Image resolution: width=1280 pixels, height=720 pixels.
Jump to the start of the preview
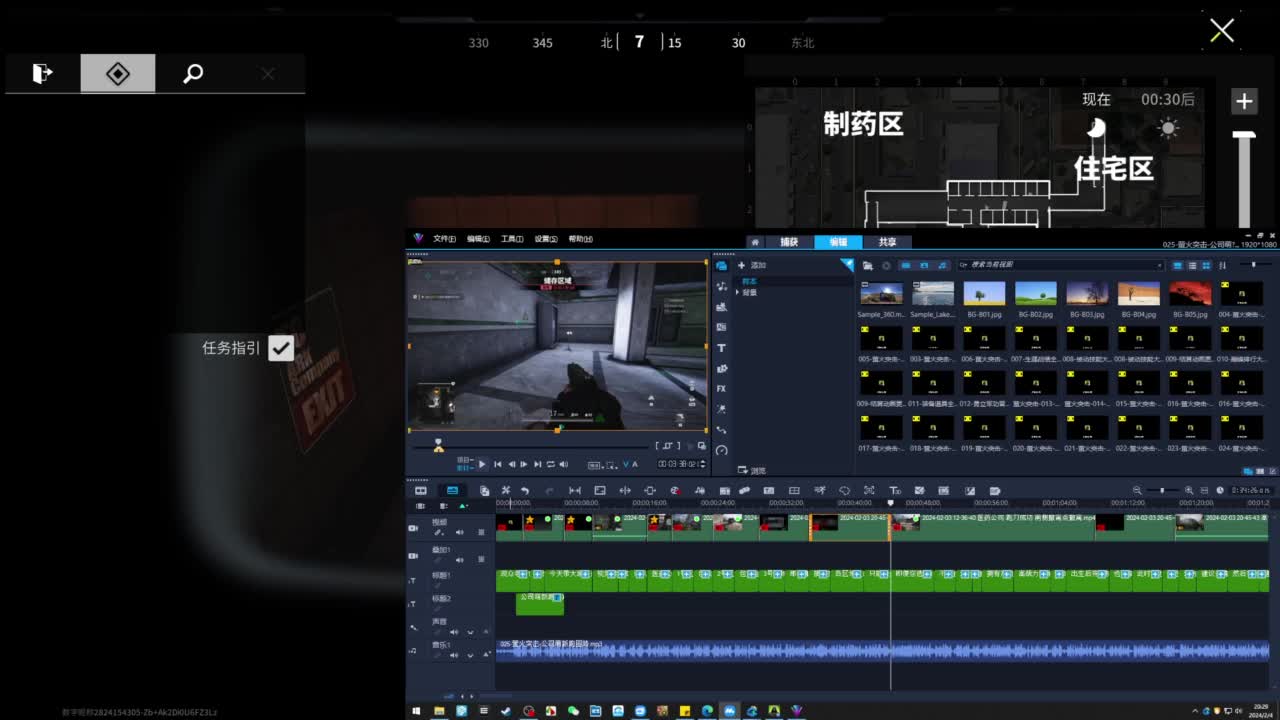click(x=497, y=464)
